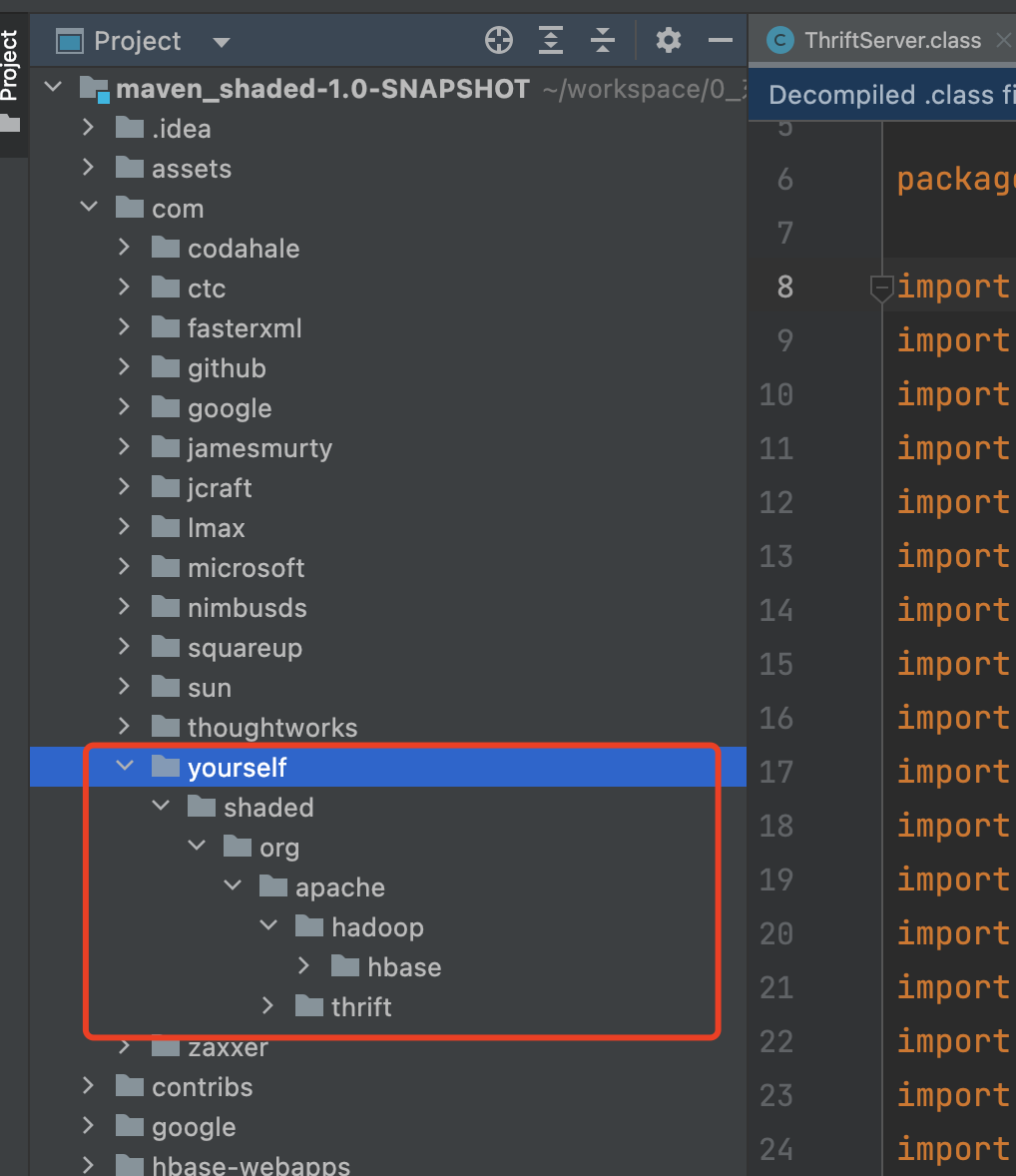The height and width of the screenshot is (1176, 1016).
Task: Collapse the com folder
Action: (x=89, y=207)
